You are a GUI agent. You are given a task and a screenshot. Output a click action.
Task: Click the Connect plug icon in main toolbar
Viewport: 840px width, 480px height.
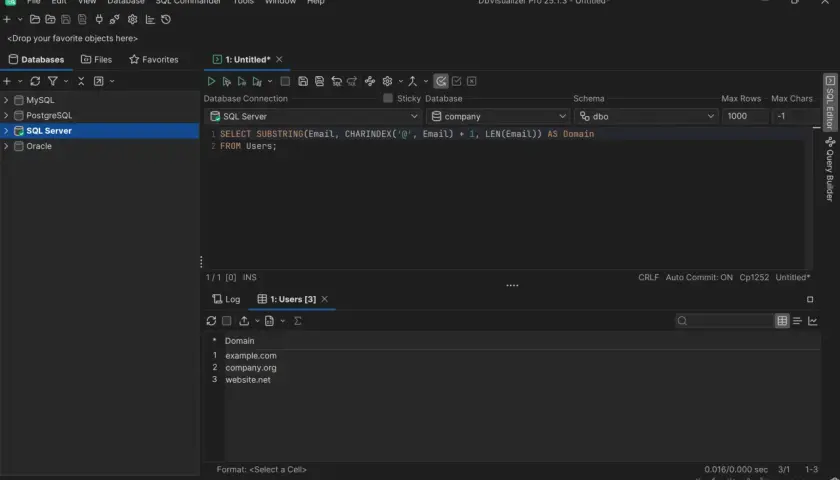[x=99, y=19]
